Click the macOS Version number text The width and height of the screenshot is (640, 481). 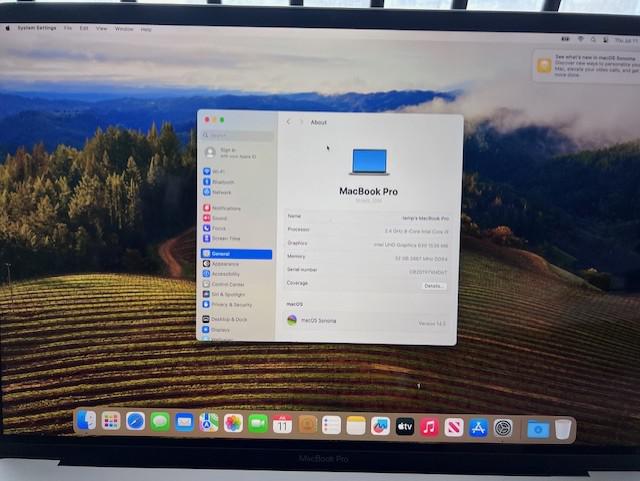click(432, 323)
